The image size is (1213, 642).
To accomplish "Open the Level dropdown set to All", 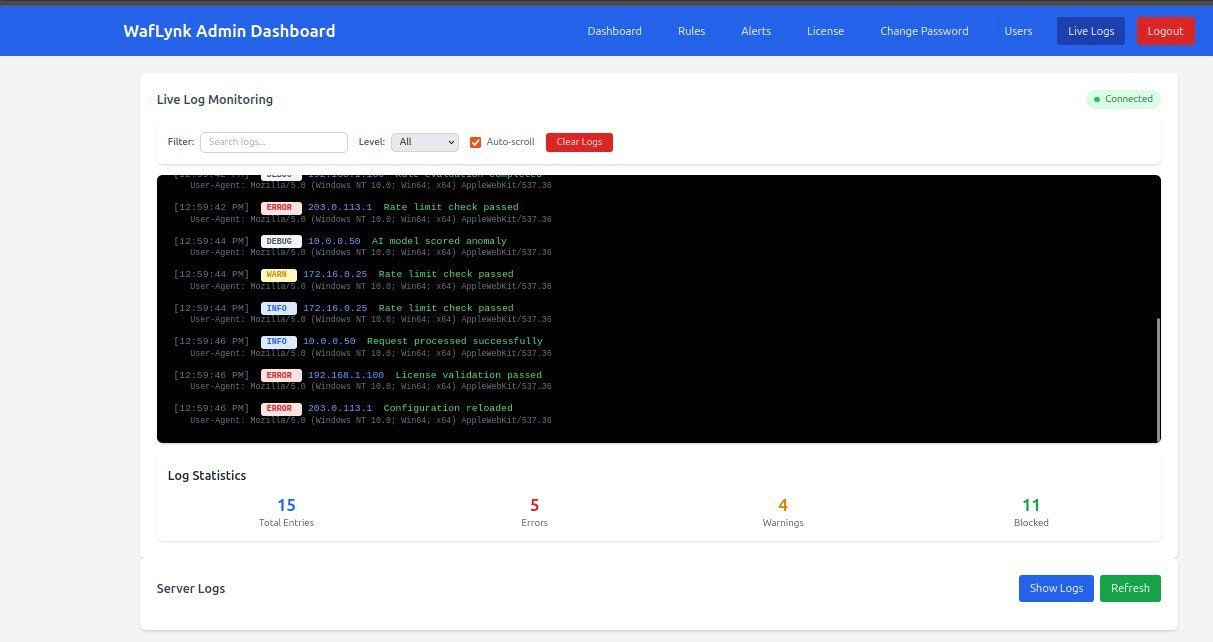I will (425, 142).
